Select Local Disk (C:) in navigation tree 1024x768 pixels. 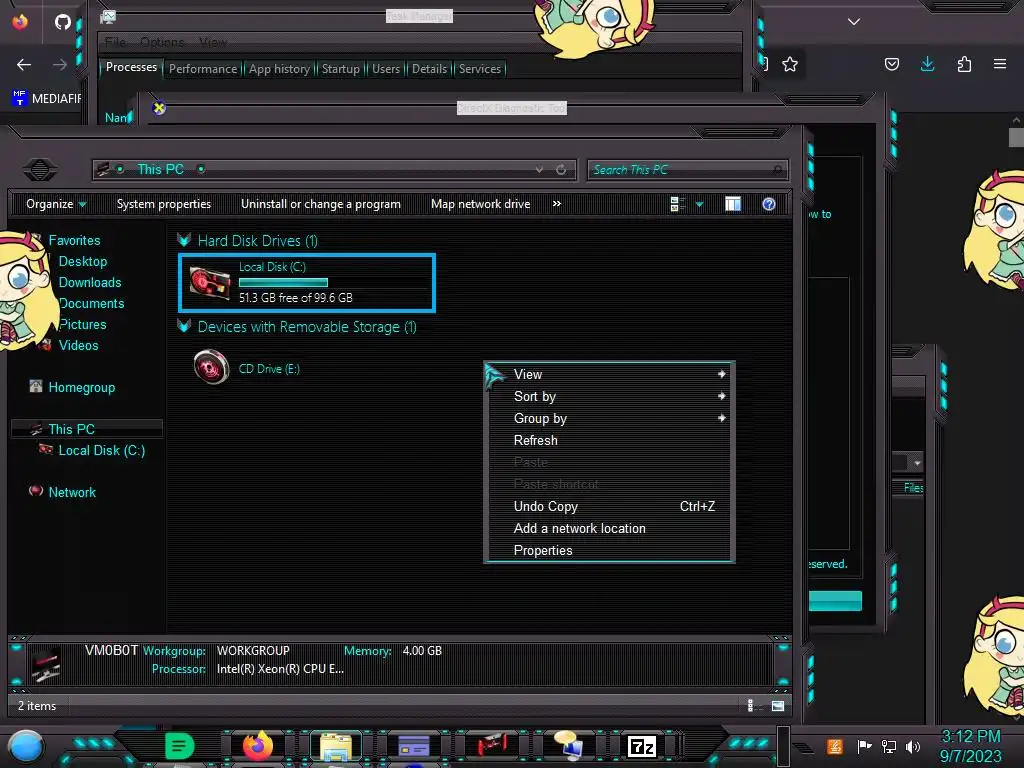[93, 450]
